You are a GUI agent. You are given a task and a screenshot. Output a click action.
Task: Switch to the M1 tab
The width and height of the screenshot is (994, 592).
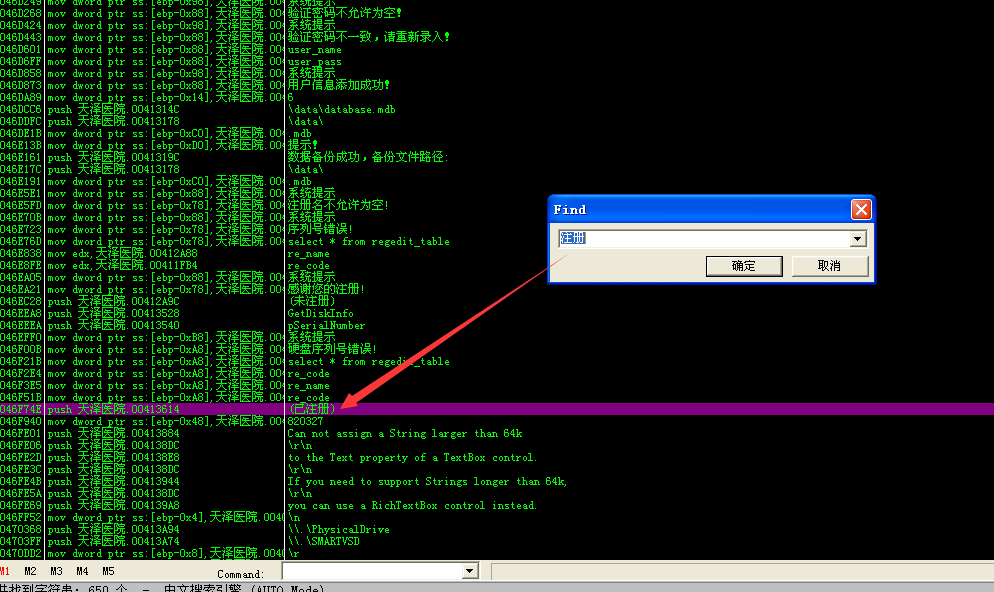(6, 572)
